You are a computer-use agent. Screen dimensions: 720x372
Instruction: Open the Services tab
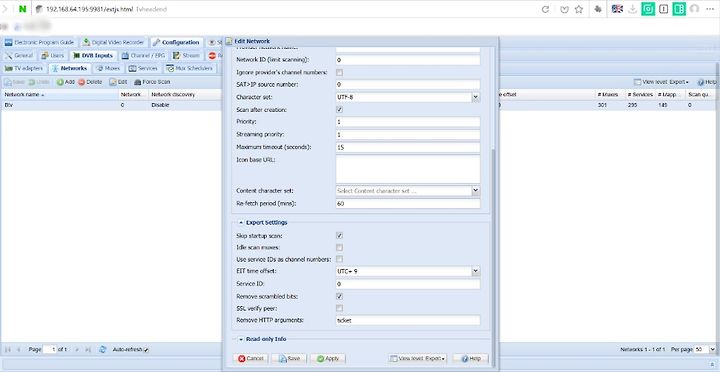tap(143, 68)
